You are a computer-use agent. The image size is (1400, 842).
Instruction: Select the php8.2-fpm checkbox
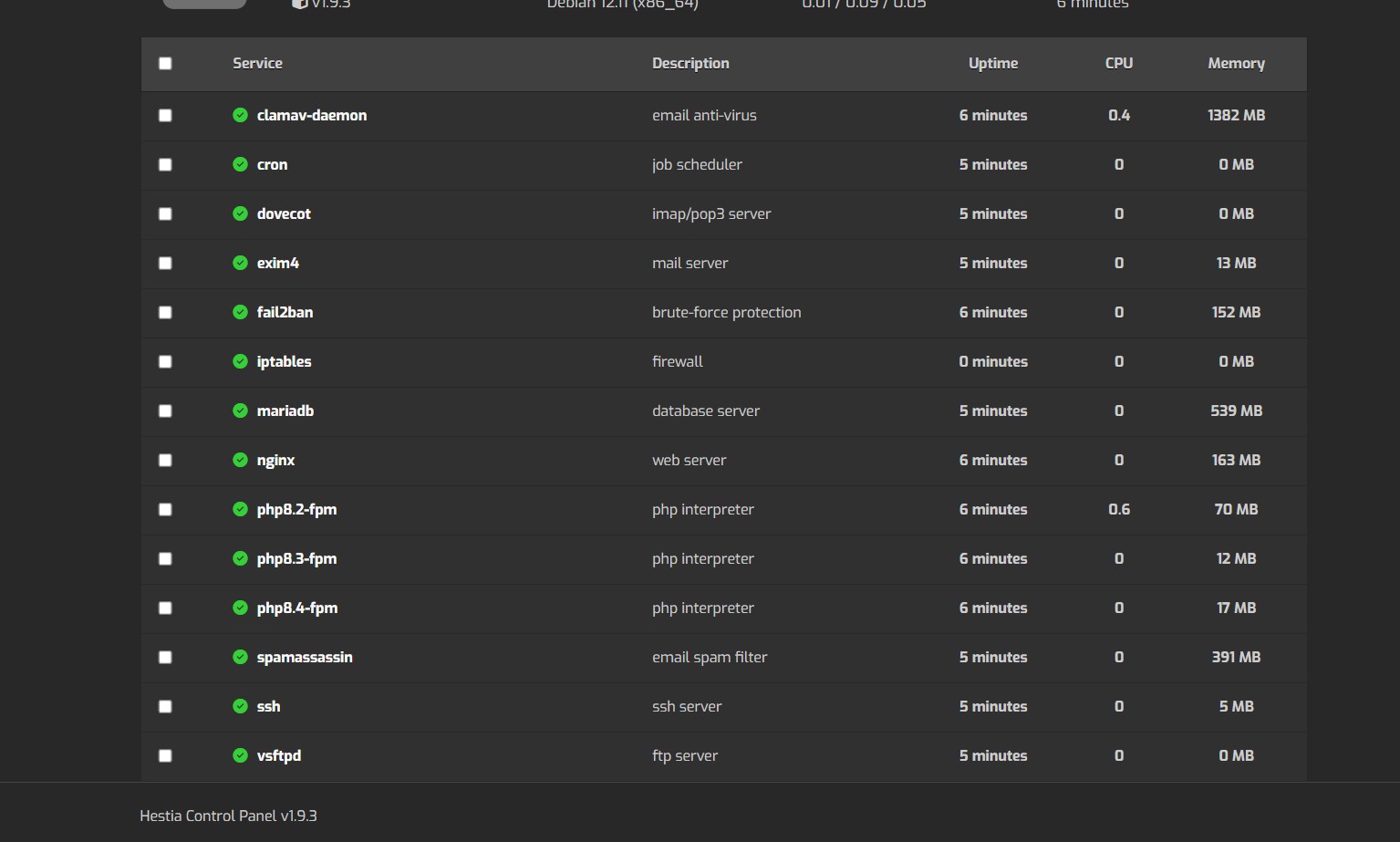165,509
